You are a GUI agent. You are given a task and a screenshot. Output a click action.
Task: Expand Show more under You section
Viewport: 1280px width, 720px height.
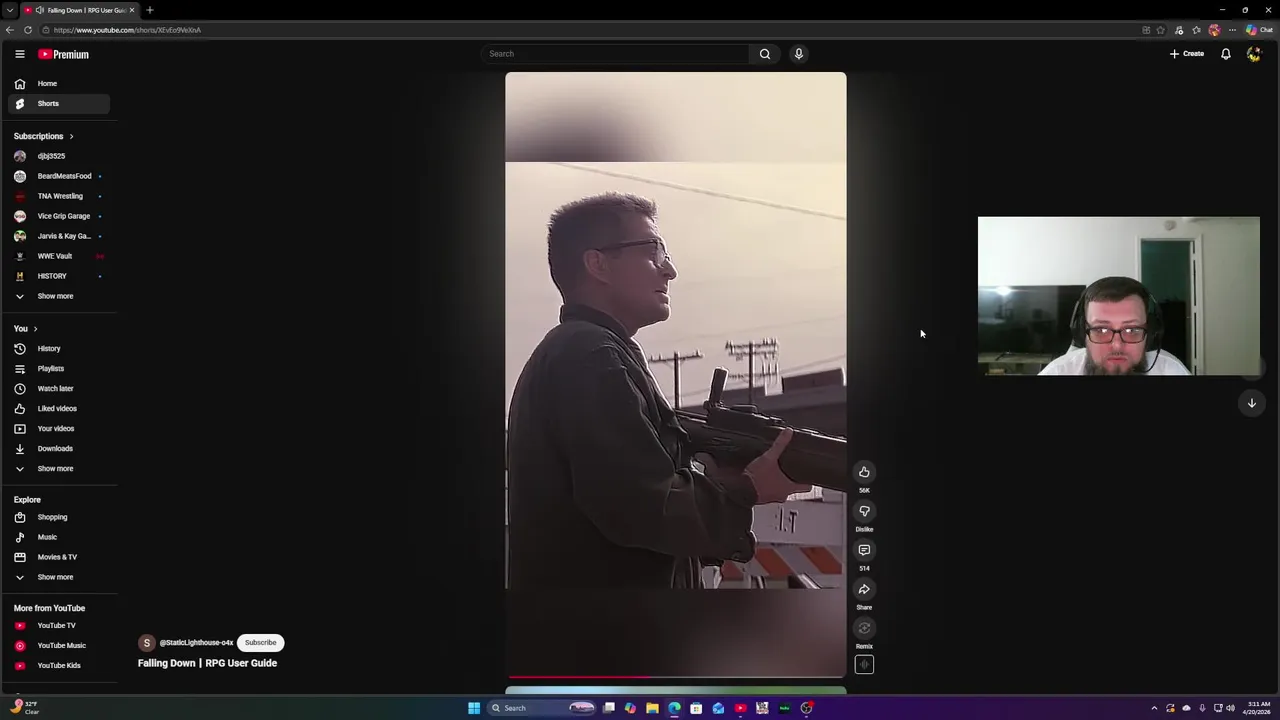tap(59, 469)
